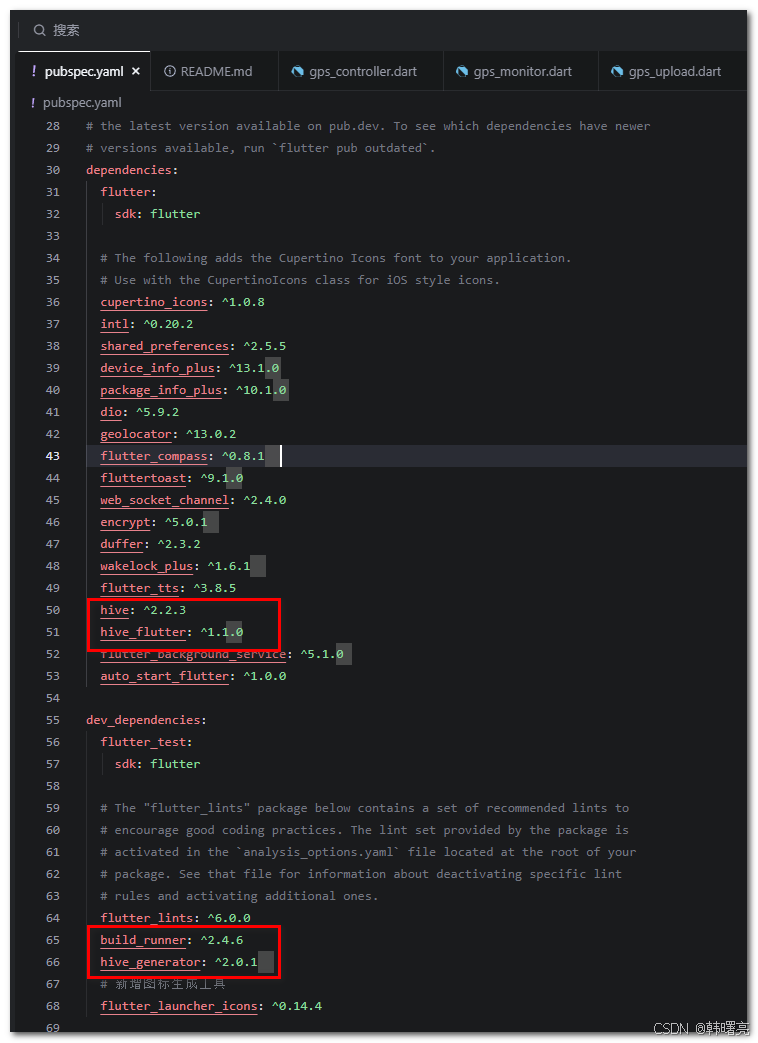
Task: Open the duffer package link
Action: [x=122, y=544]
